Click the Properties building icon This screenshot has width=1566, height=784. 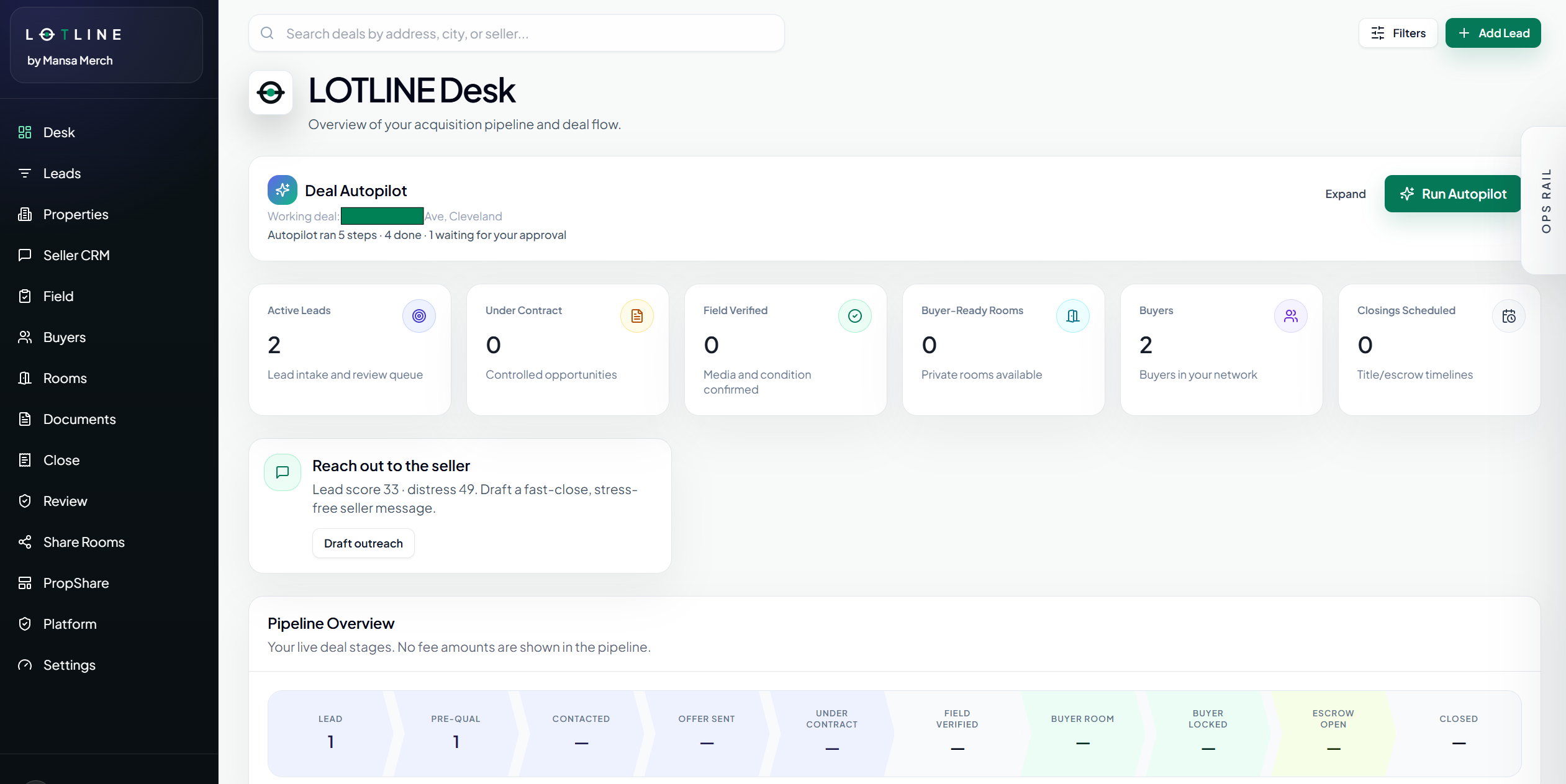pos(25,214)
